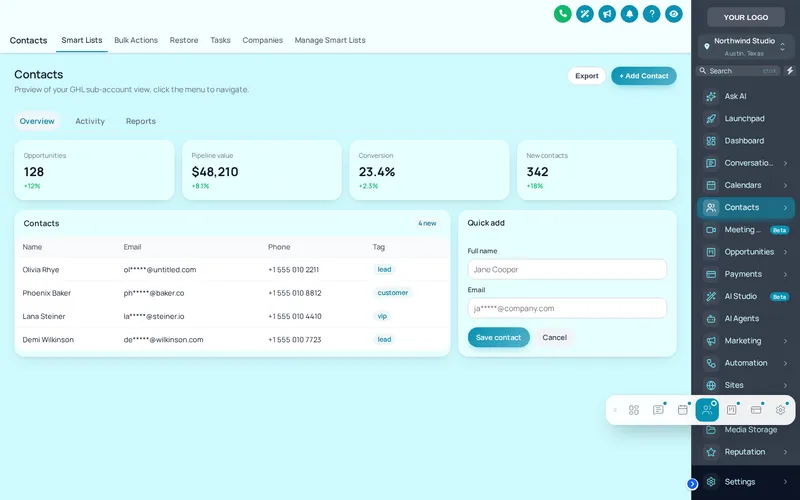The width and height of the screenshot is (800, 500).
Task: Click the green phone dialer icon
Action: coord(562,14)
